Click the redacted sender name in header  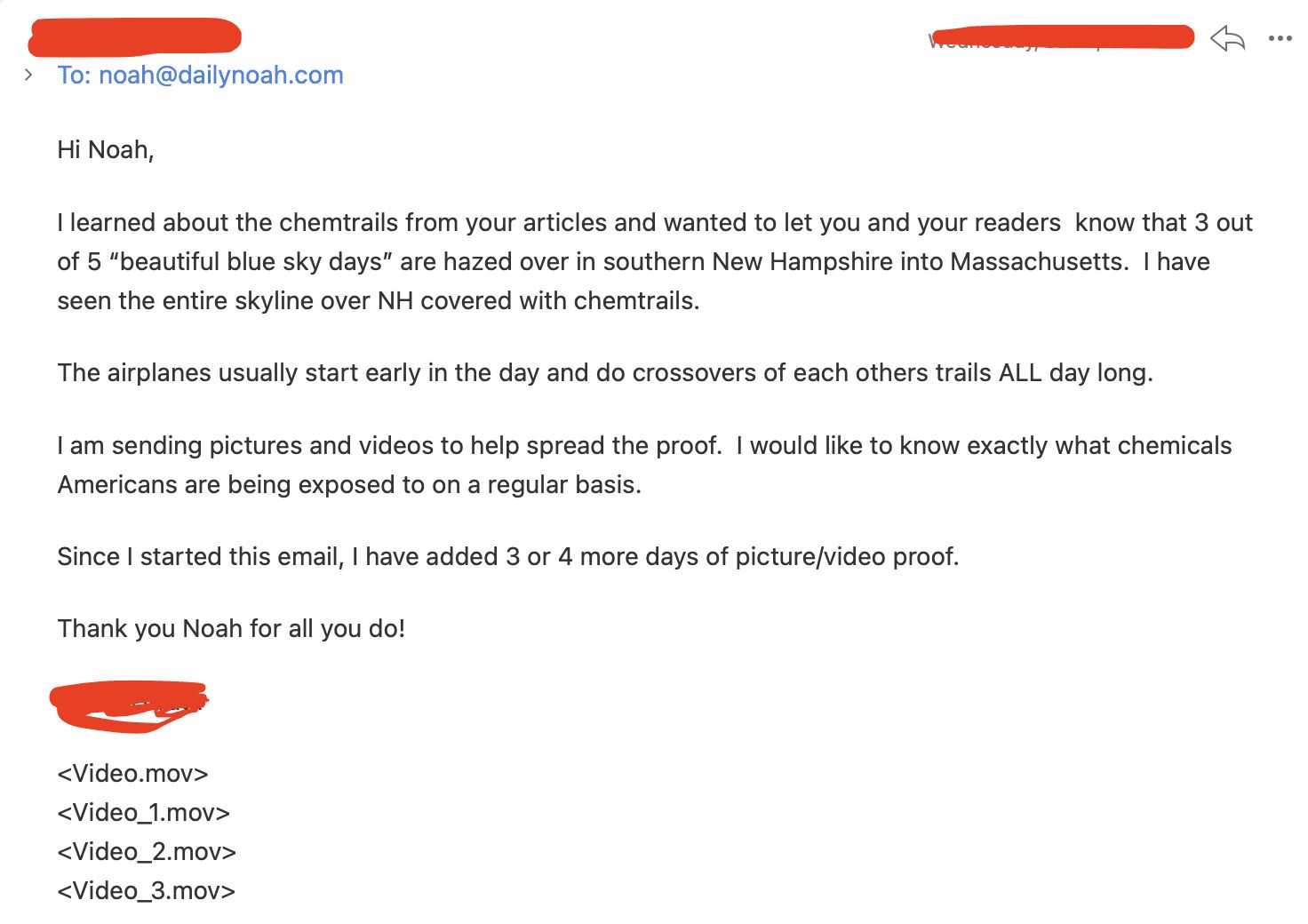[135, 37]
